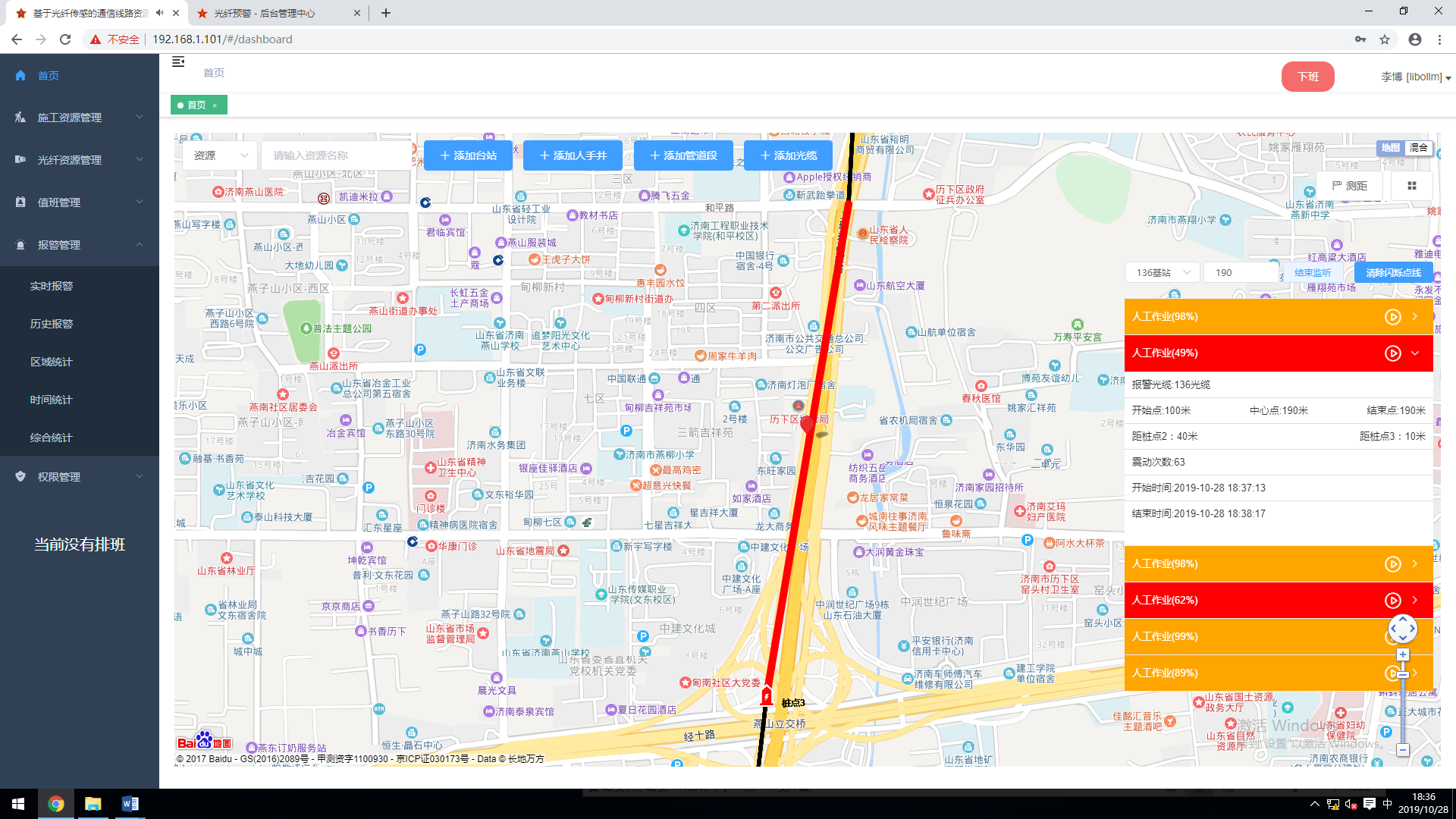This screenshot has height=819, width=1456.
Task: Open Chrome profile icon
Action: click(1415, 39)
